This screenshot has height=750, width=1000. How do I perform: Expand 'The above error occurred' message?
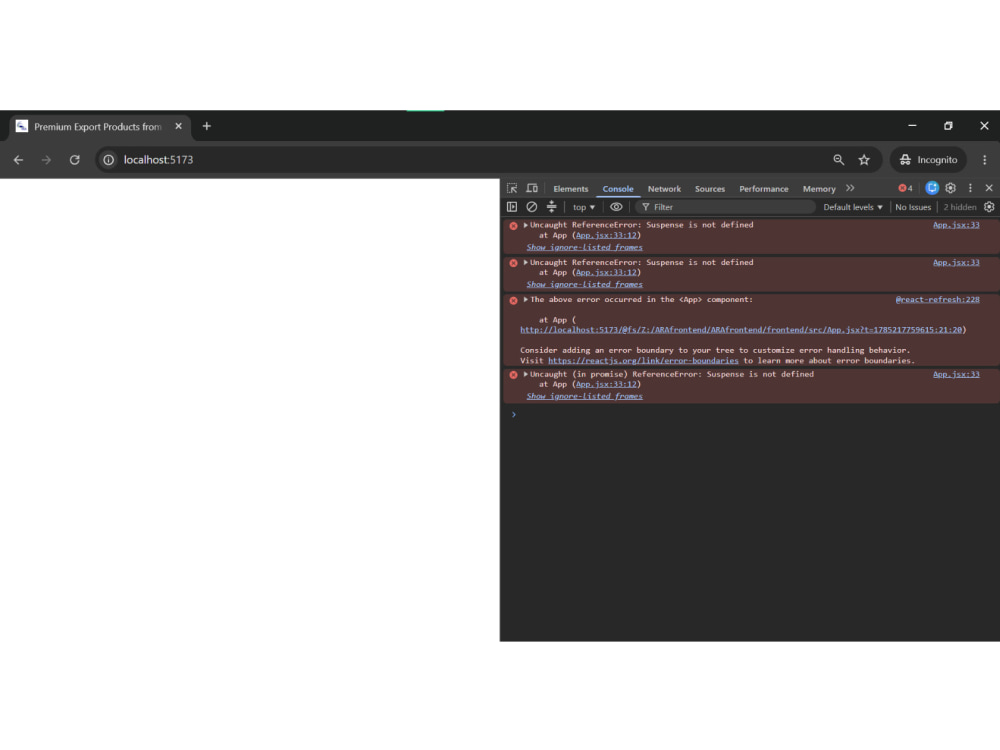pos(526,300)
